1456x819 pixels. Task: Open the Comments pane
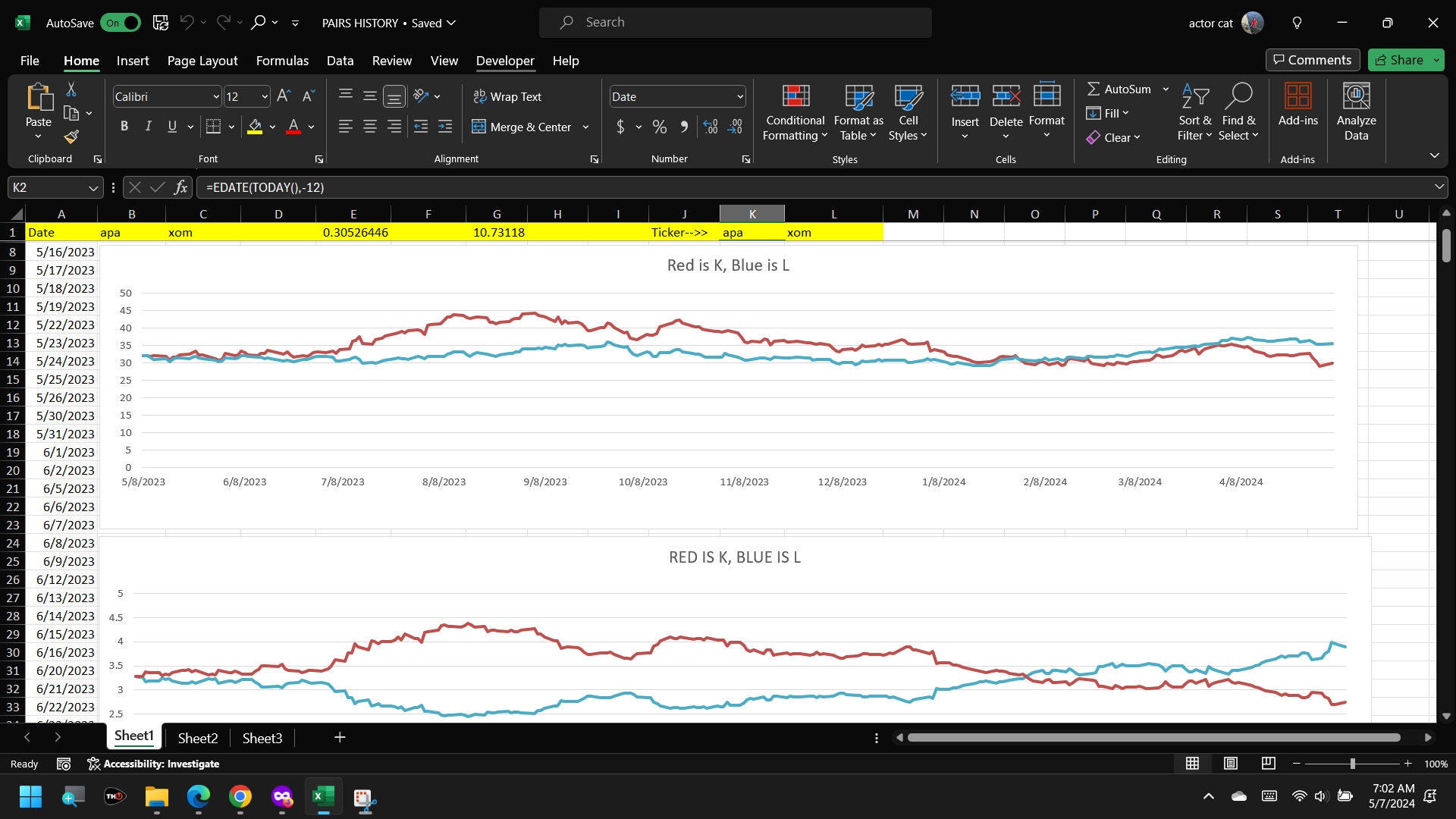click(1313, 60)
